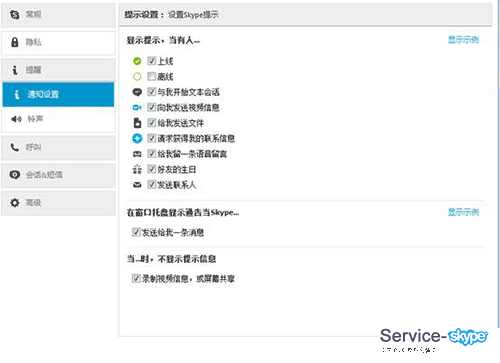The image size is (500, 363).
Task: Uncheck the 给我发送文件 checkbox
Action: pos(152,123)
